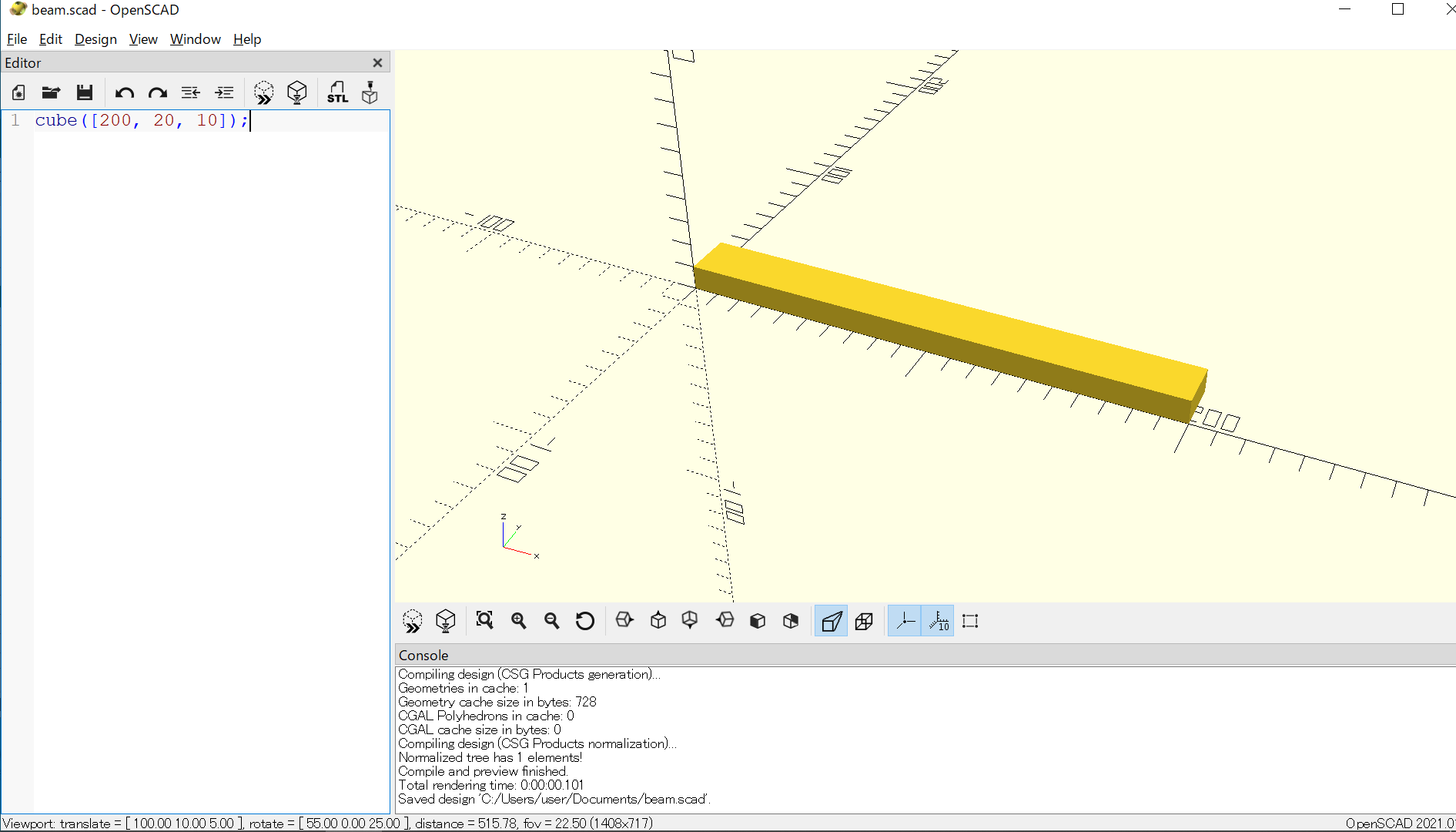The height and width of the screenshot is (832, 1456).
Task: Indent the selected code line
Action: click(224, 93)
